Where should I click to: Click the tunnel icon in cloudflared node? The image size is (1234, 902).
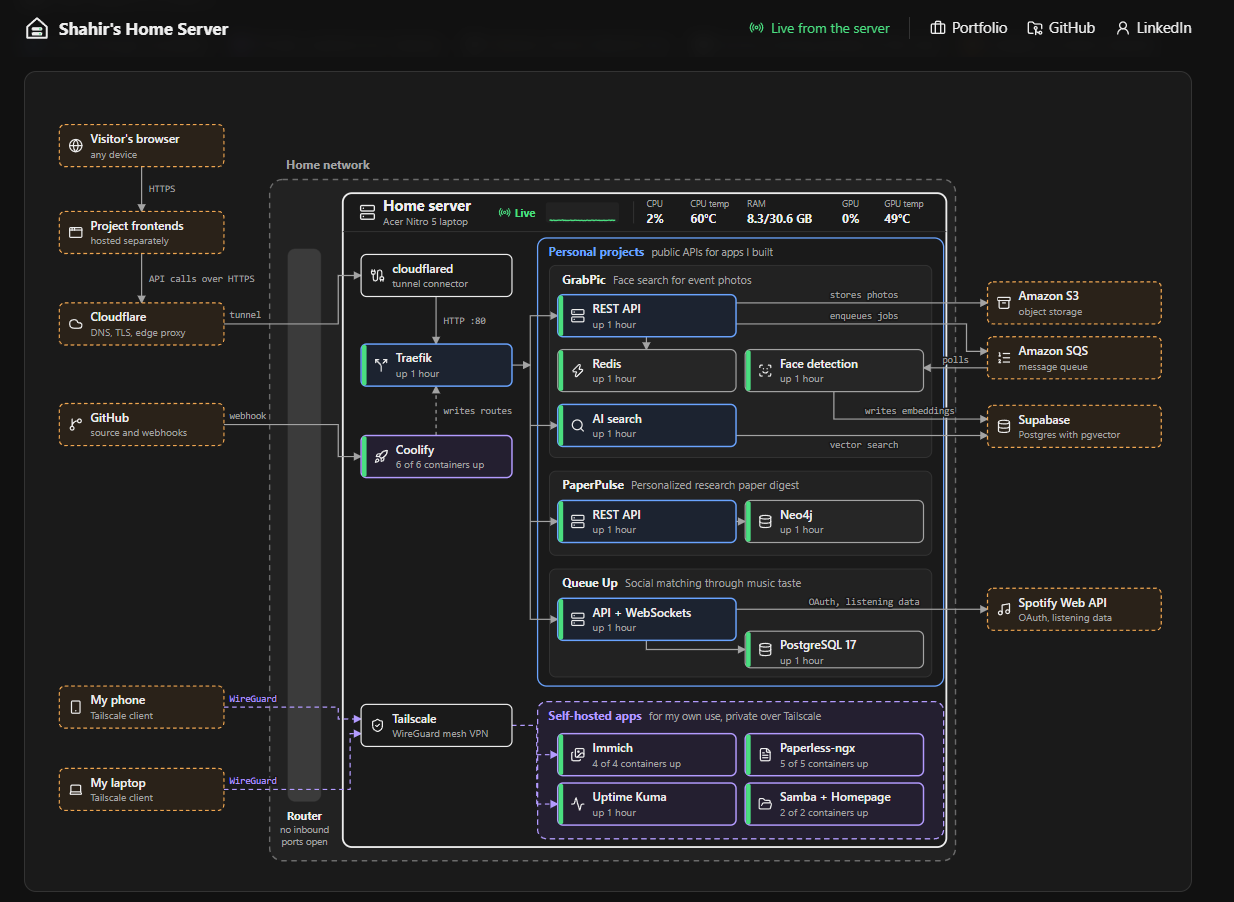(377, 276)
